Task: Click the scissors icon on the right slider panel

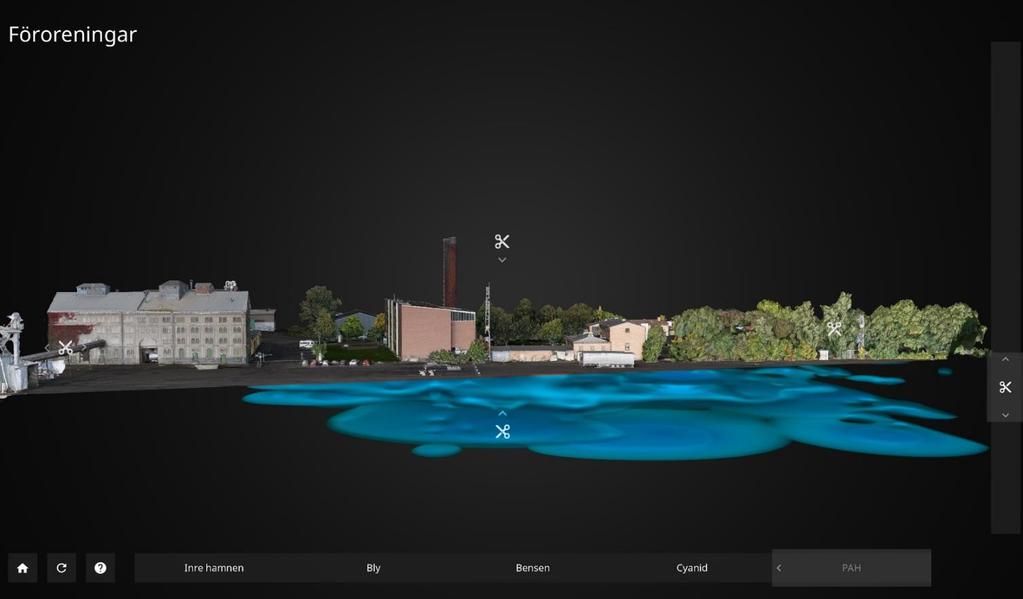Action: click(x=1005, y=387)
